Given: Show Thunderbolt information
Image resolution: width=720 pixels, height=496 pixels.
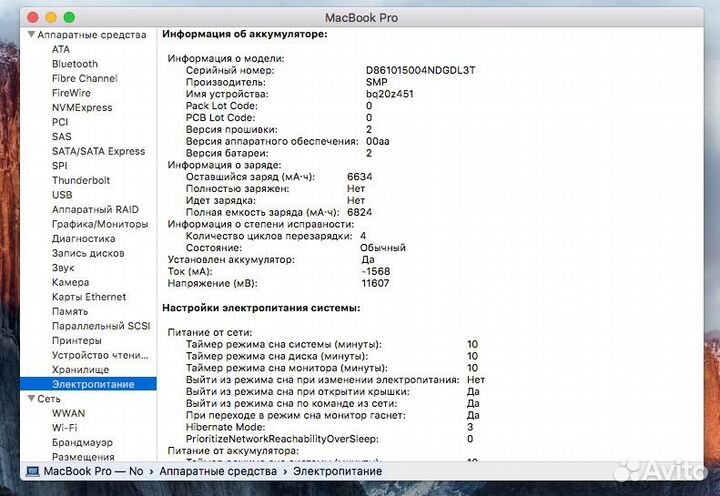Looking at the screenshot, I should [81, 180].
